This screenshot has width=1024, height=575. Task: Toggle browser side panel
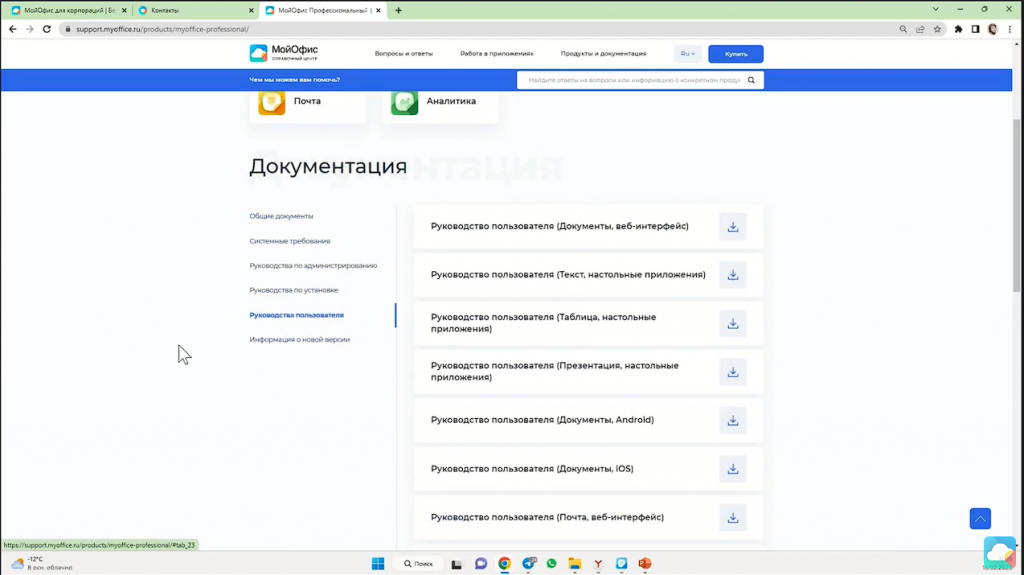(975, 29)
